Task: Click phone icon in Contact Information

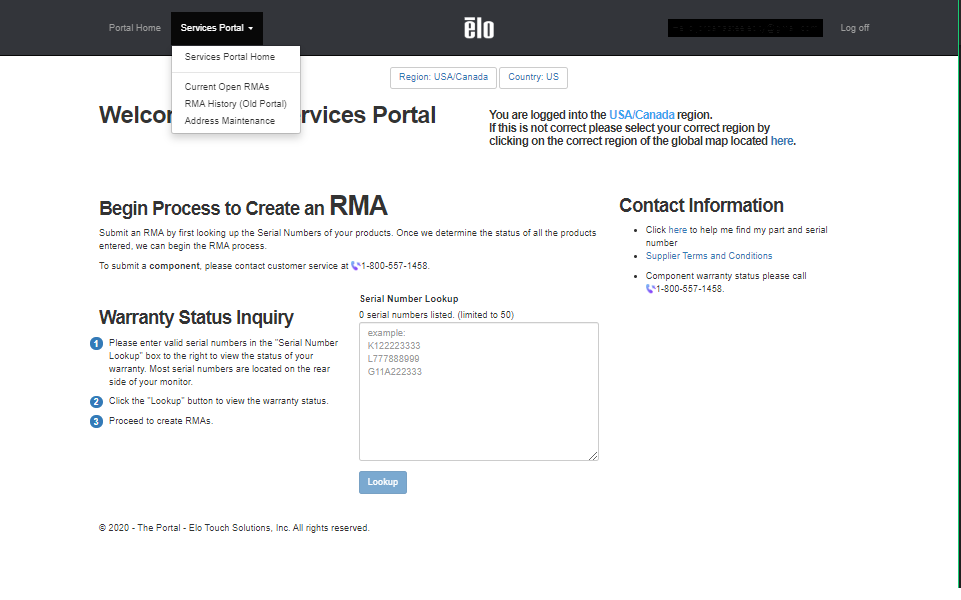Action: [650, 289]
